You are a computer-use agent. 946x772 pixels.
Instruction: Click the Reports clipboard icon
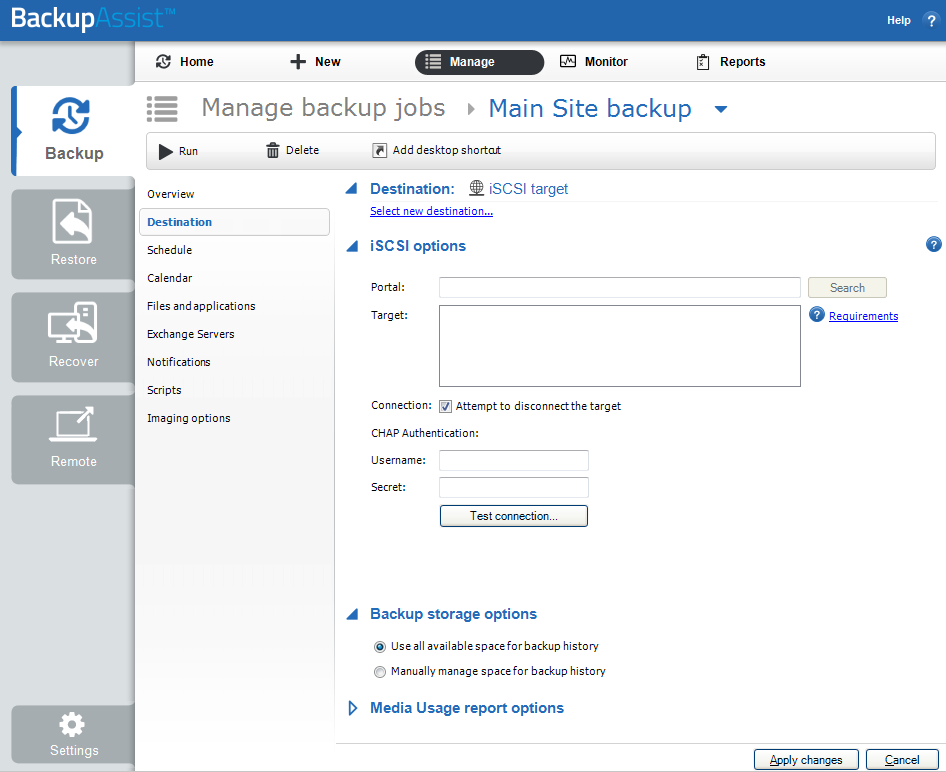click(703, 62)
